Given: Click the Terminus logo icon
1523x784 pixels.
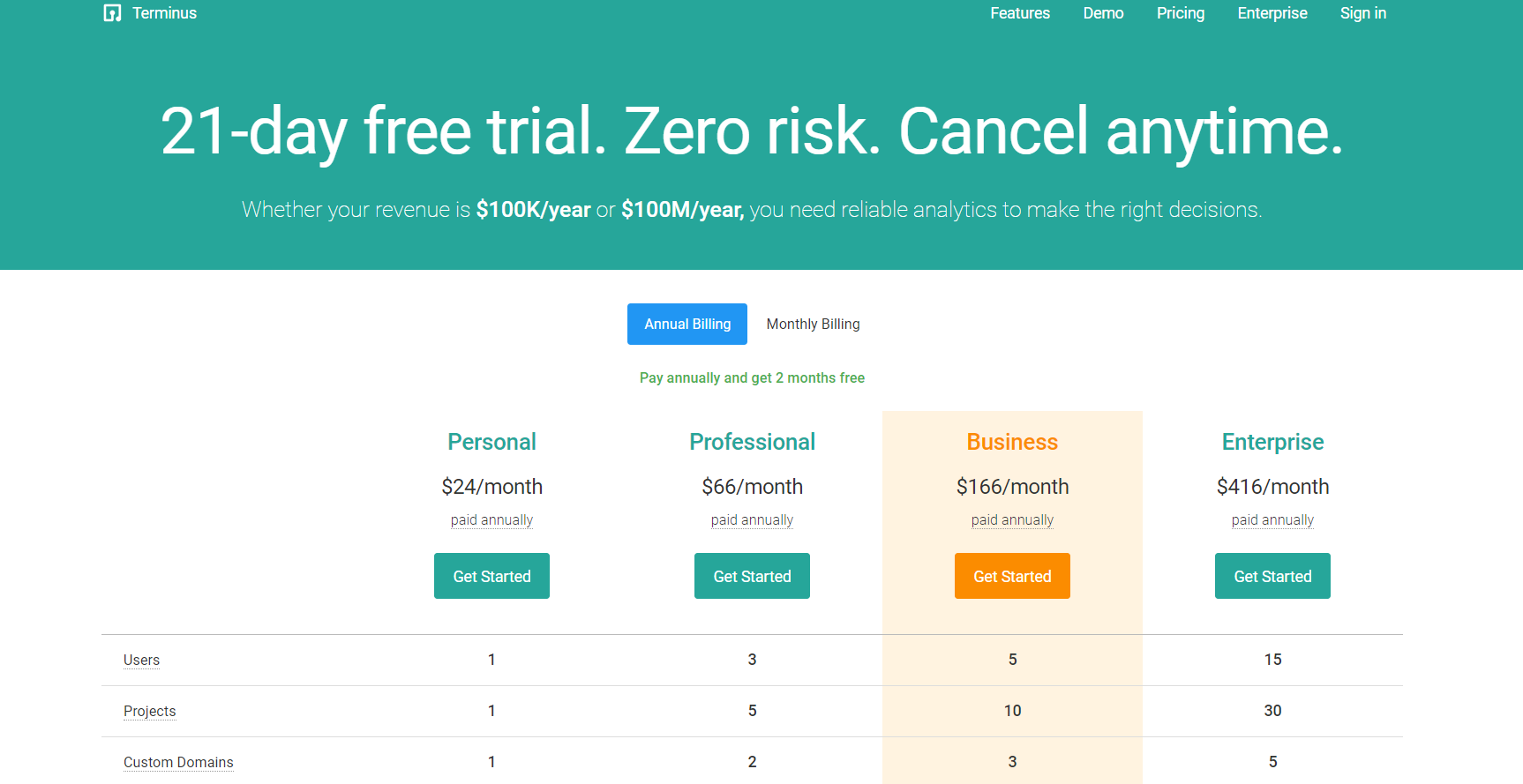Looking at the screenshot, I should tap(112, 13).
